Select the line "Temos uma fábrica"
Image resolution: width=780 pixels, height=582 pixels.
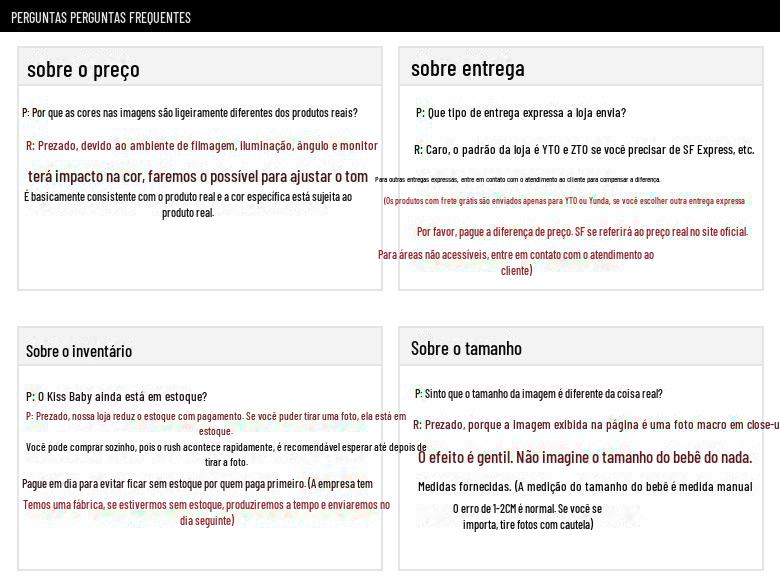[206, 512]
